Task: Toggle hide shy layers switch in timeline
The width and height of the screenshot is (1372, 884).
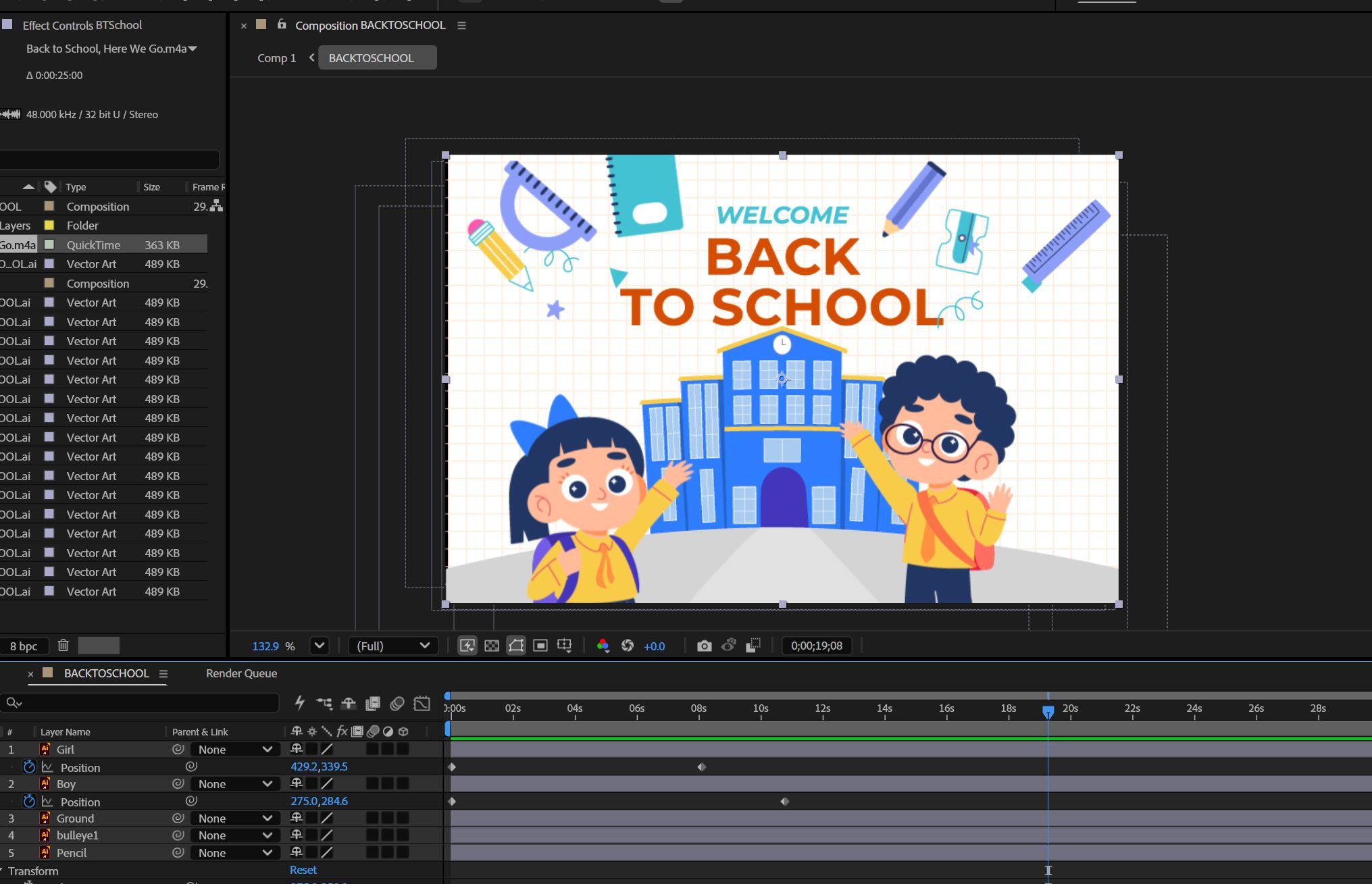Action: [349, 703]
